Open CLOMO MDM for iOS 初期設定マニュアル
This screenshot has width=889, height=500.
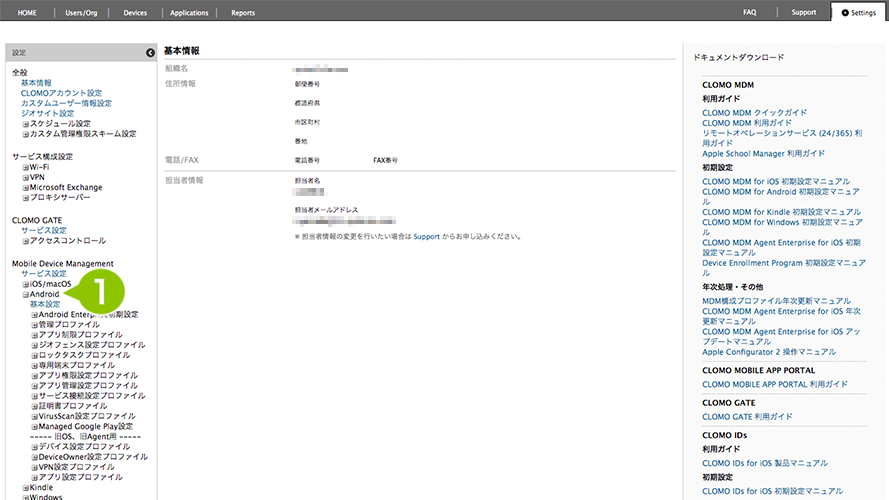(x=776, y=181)
